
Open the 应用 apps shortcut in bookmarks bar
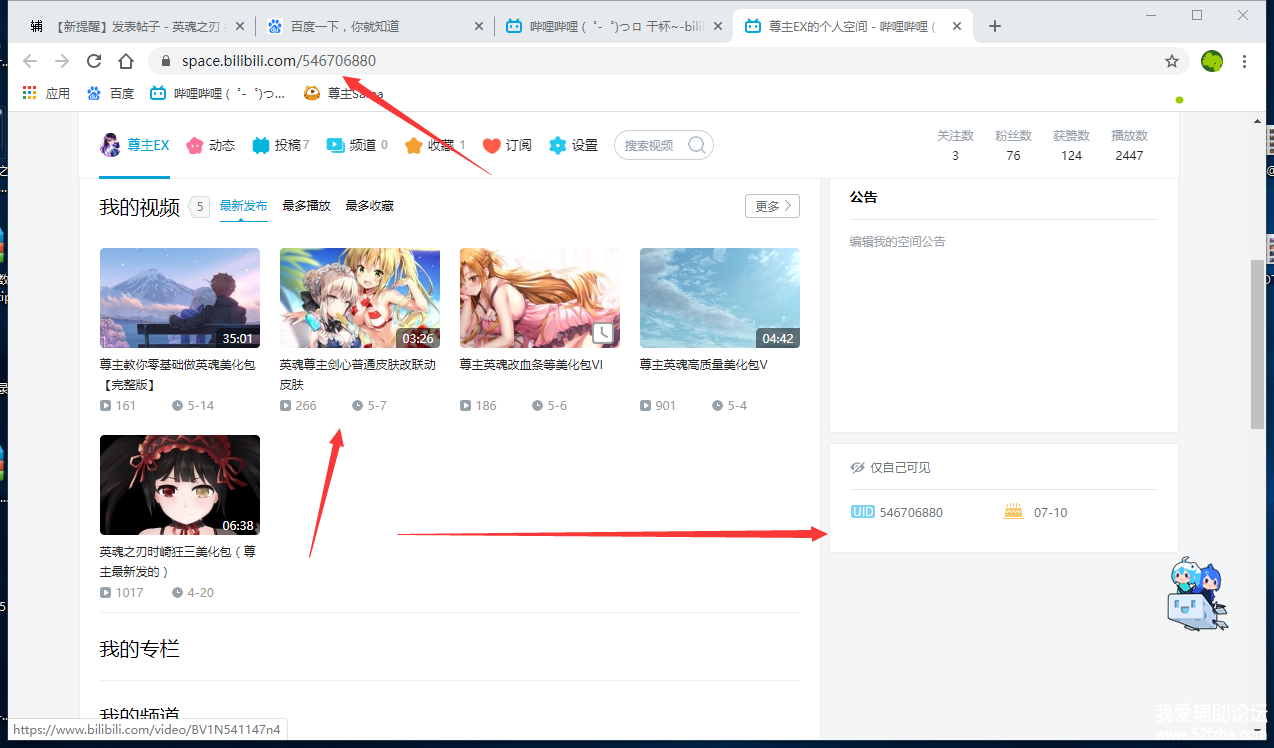[46, 93]
